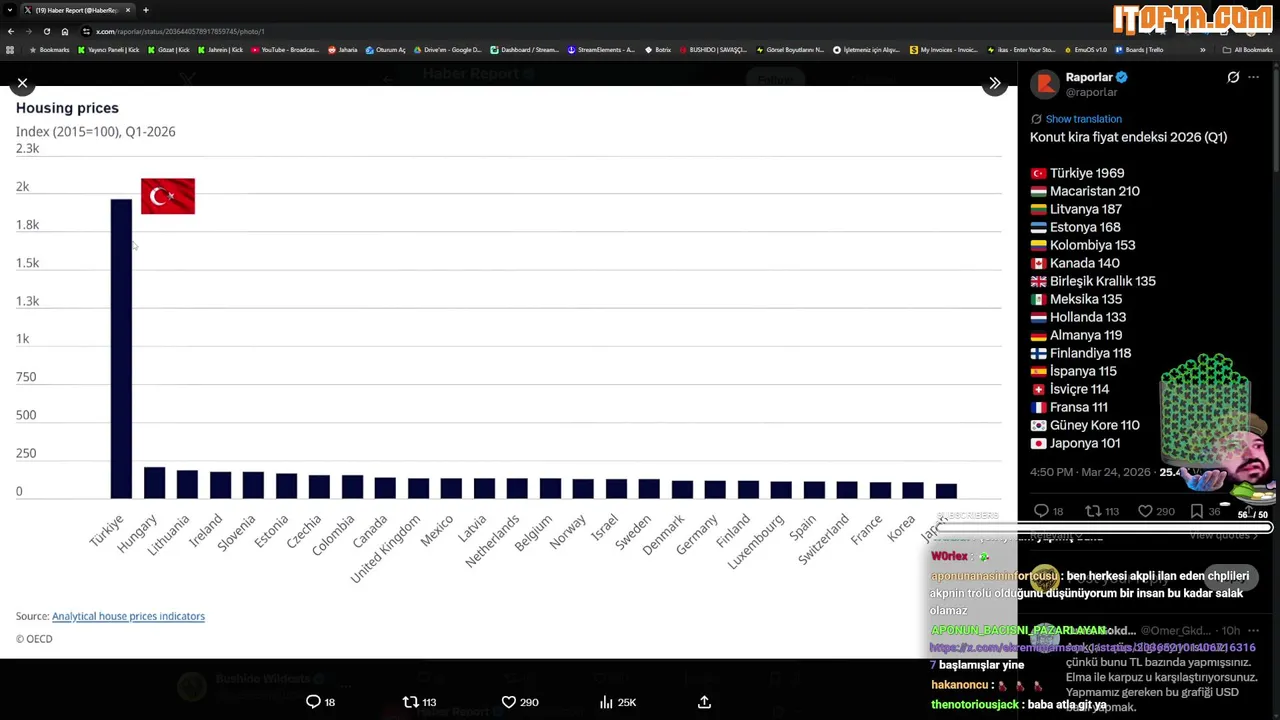
Task: Click the share icon under the photo
Action: [704, 702]
